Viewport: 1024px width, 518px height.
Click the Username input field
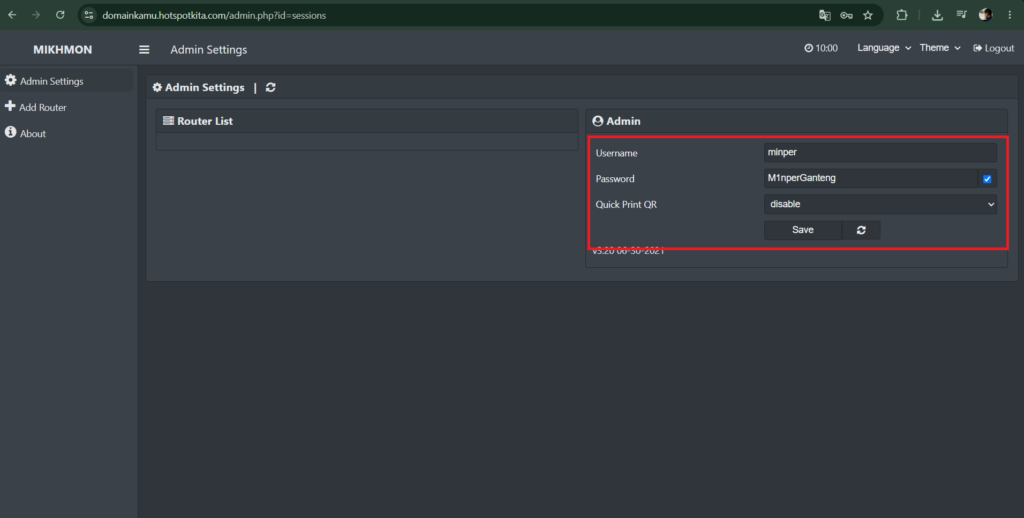tap(880, 153)
